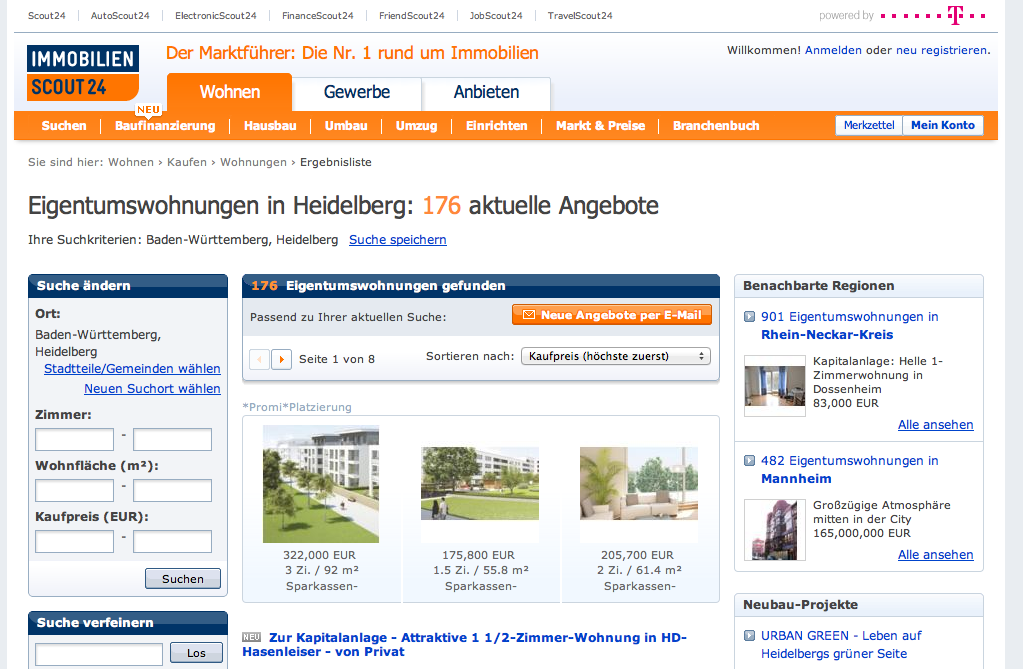This screenshot has width=1023, height=669.
Task: Click the Suchen button in search panel
Action: coord(183,579)
